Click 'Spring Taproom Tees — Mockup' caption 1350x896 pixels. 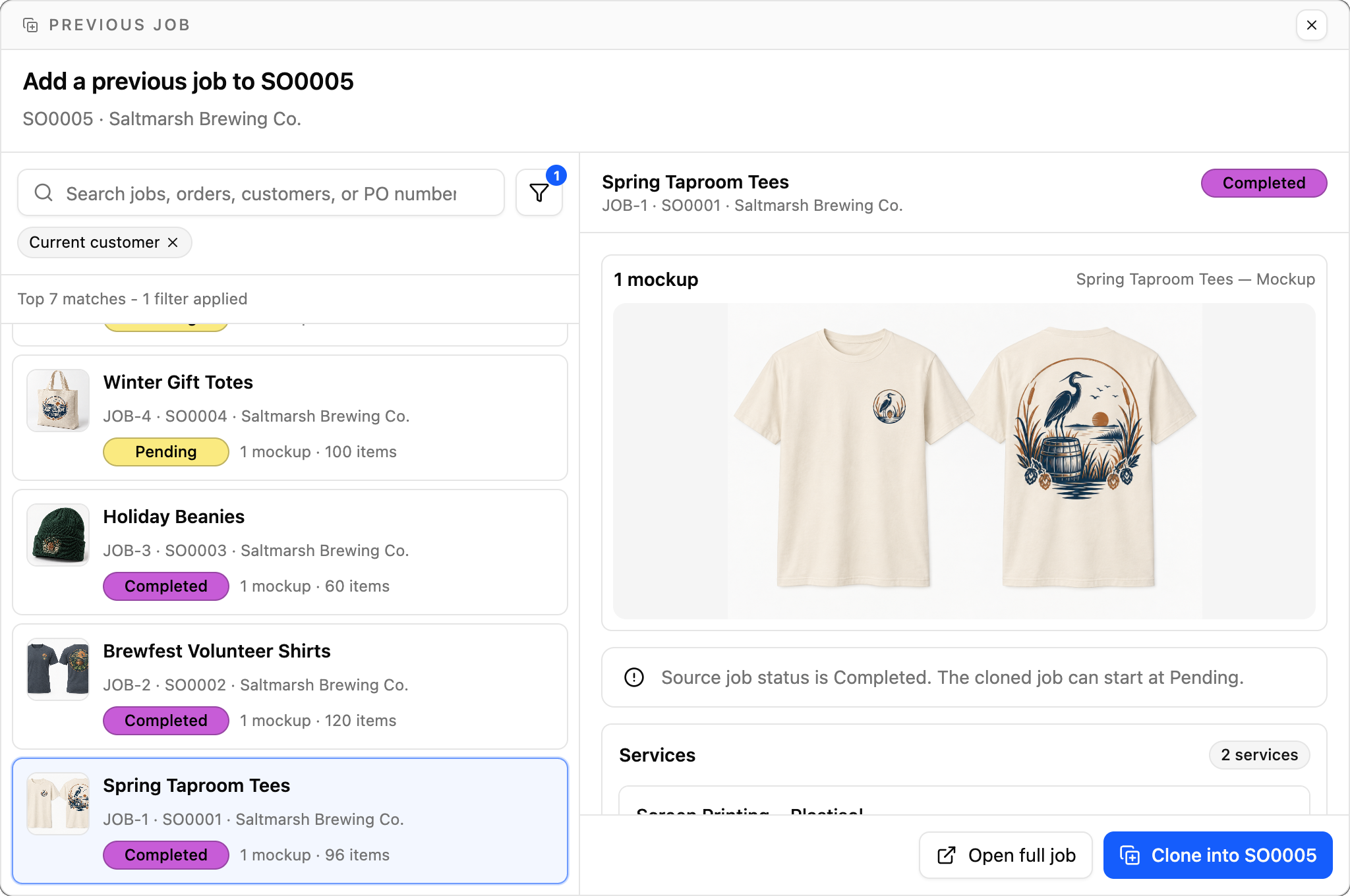tap(1195, 279)
